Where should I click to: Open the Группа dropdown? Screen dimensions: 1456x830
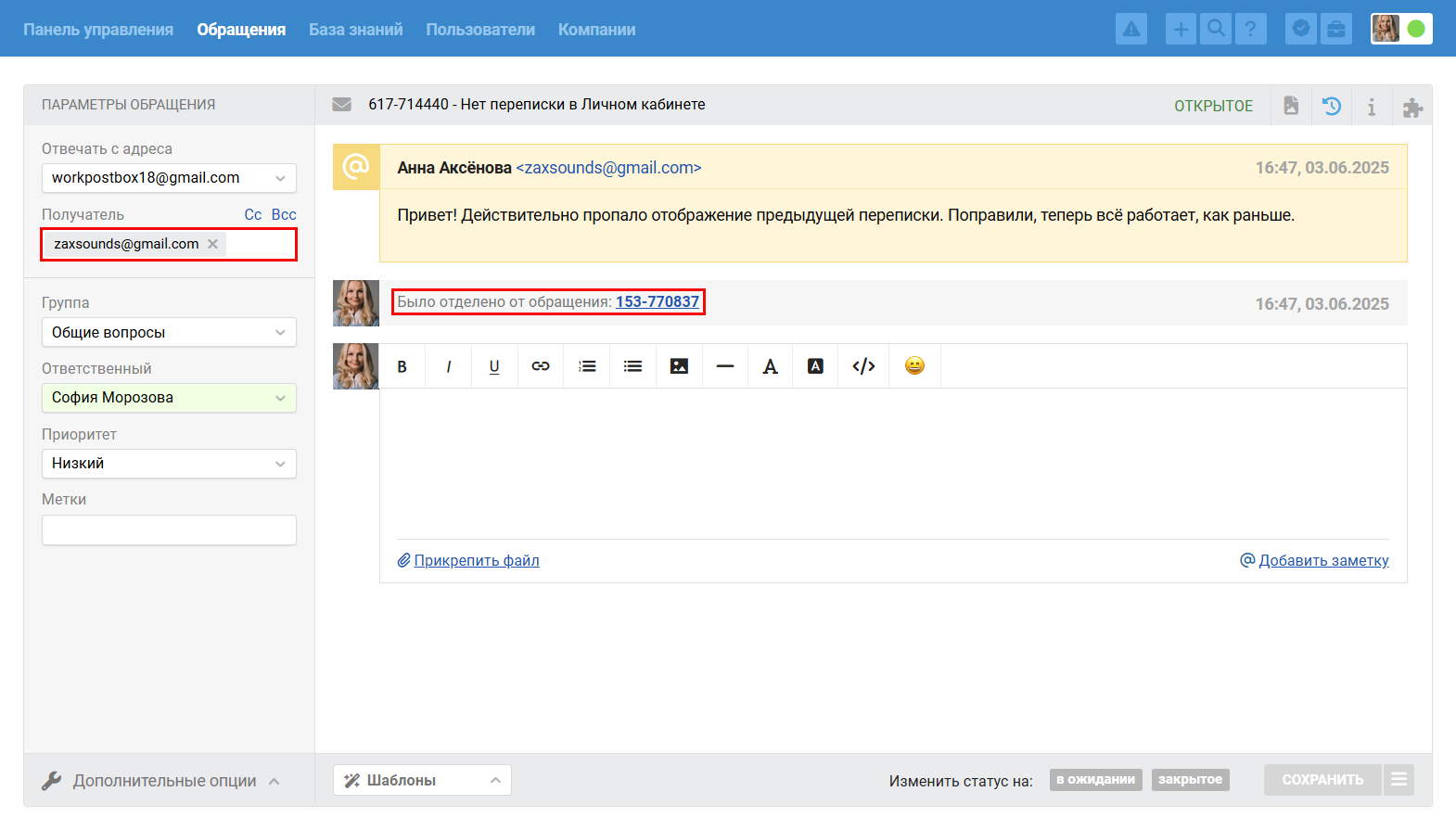[169, 332]
